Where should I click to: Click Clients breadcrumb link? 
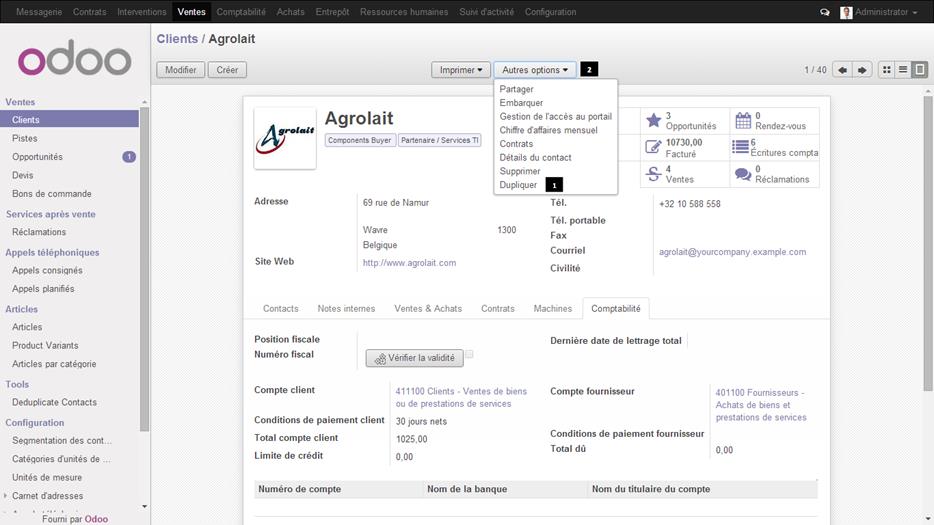click(177, 39)
